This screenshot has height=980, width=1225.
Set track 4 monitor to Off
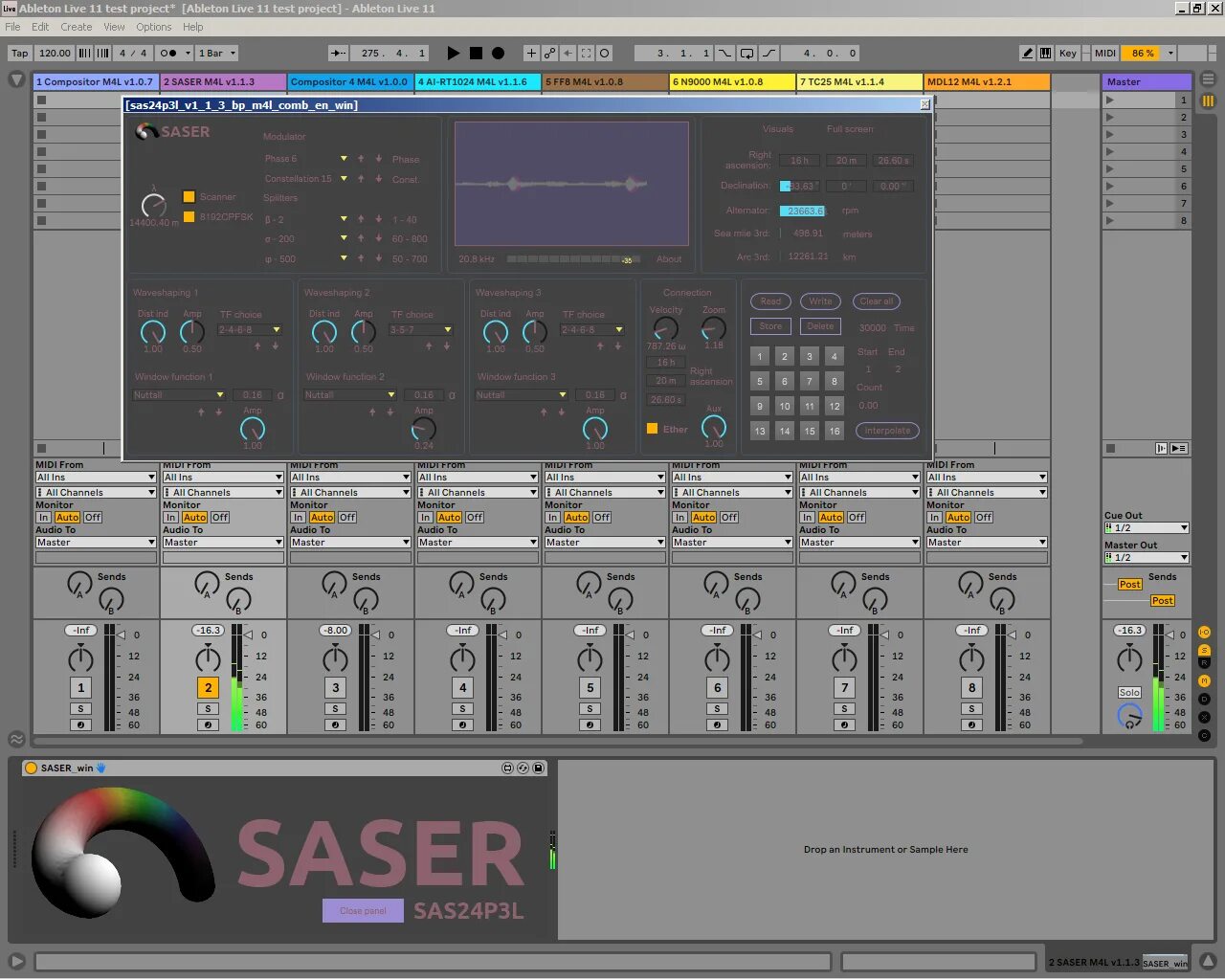475,518
